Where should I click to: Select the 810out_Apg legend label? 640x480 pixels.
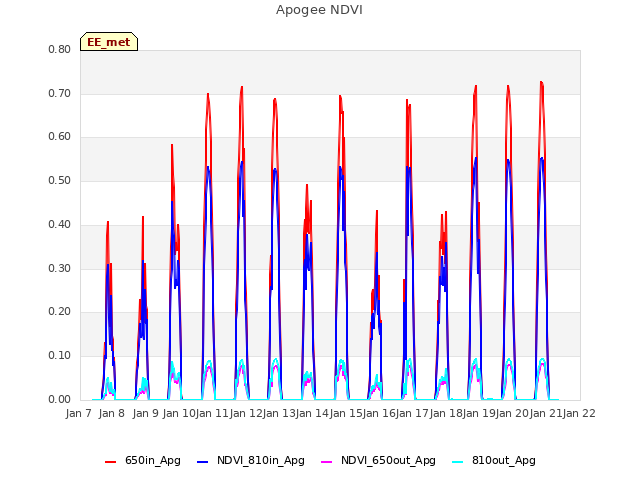coord(504,460)
